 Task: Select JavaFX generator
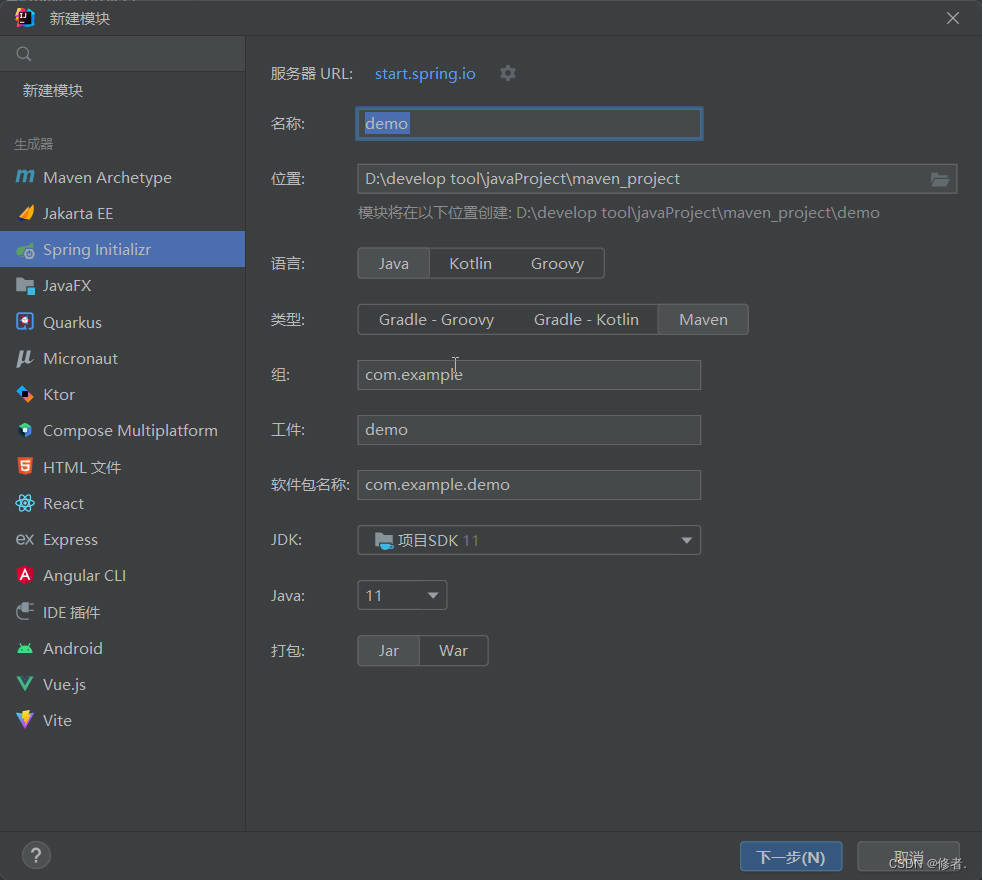point(123,286)
